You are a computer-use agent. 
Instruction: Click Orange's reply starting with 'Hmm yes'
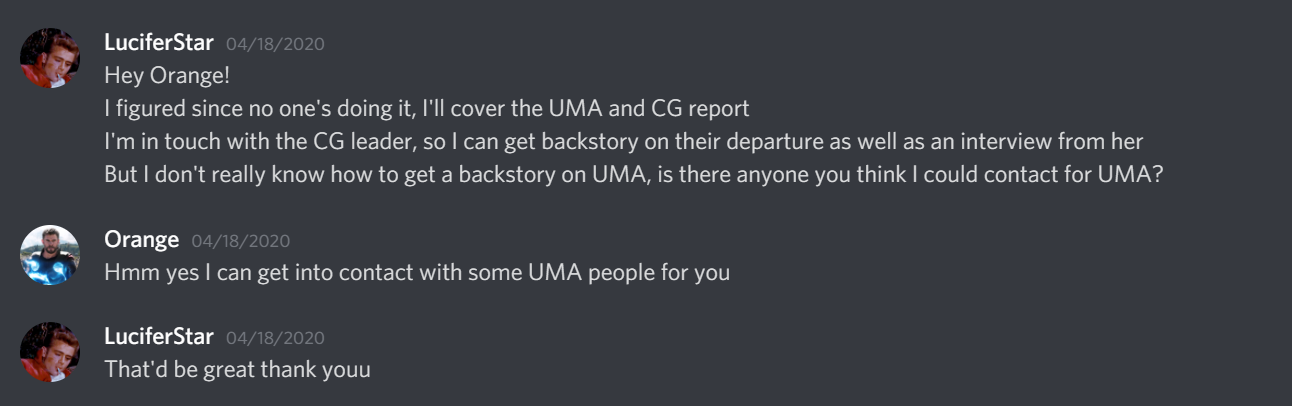point(417,272)
